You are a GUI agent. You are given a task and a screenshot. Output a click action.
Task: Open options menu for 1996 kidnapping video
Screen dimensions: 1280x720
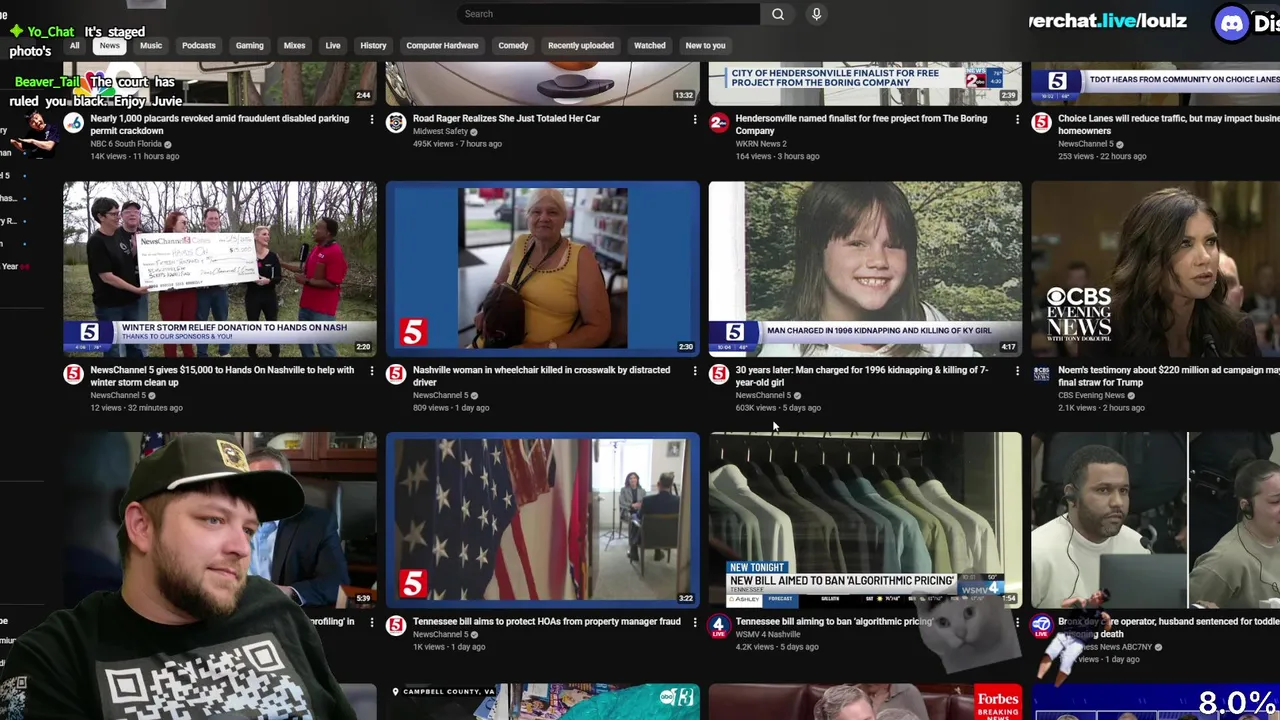coord(1018,371)
